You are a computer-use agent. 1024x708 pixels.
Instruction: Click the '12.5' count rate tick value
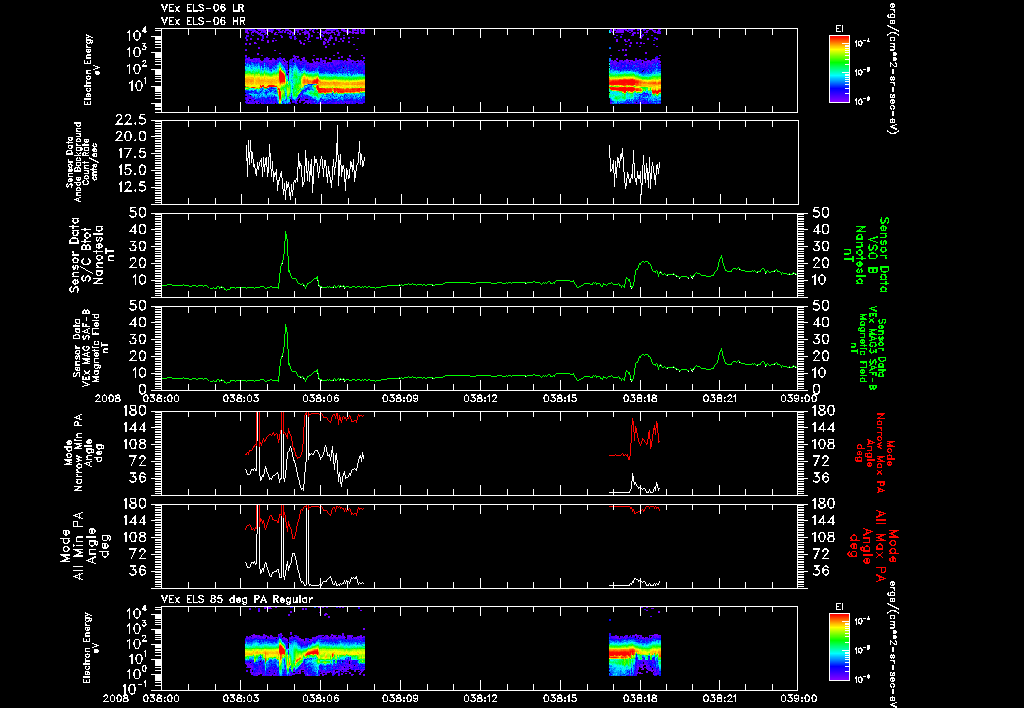click(131, 187)
